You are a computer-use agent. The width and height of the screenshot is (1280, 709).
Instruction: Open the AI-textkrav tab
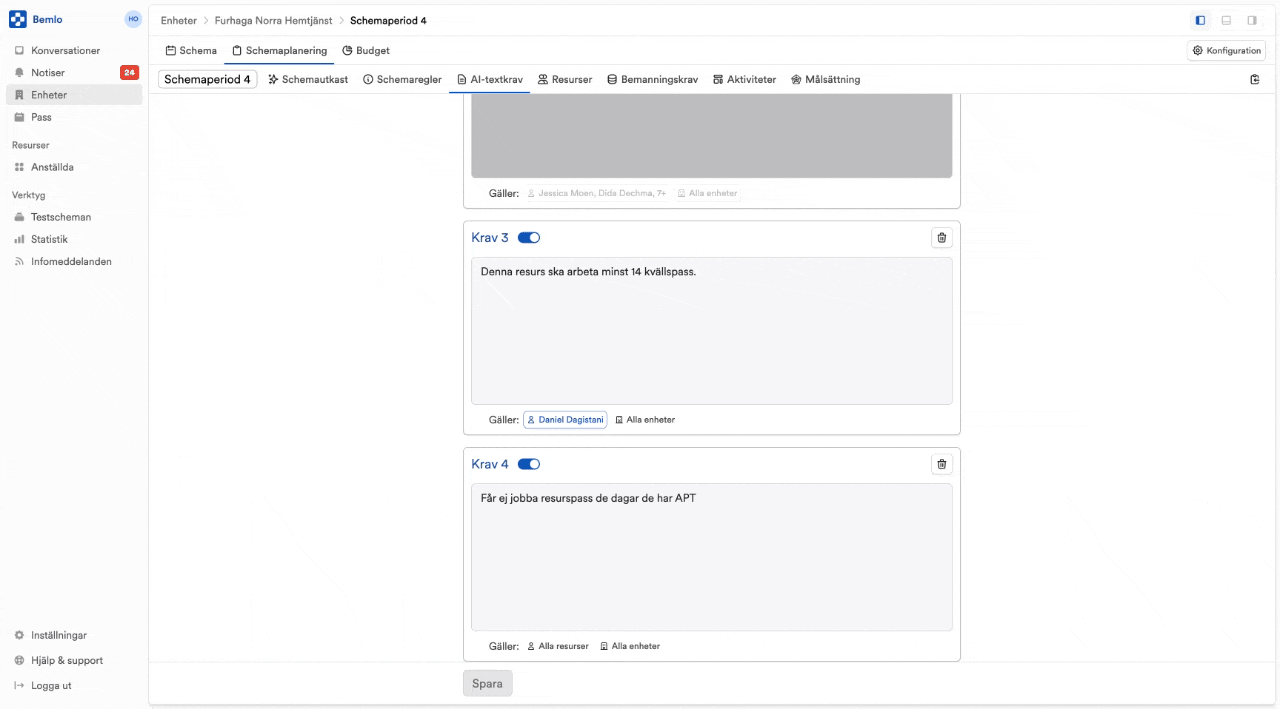490,79
